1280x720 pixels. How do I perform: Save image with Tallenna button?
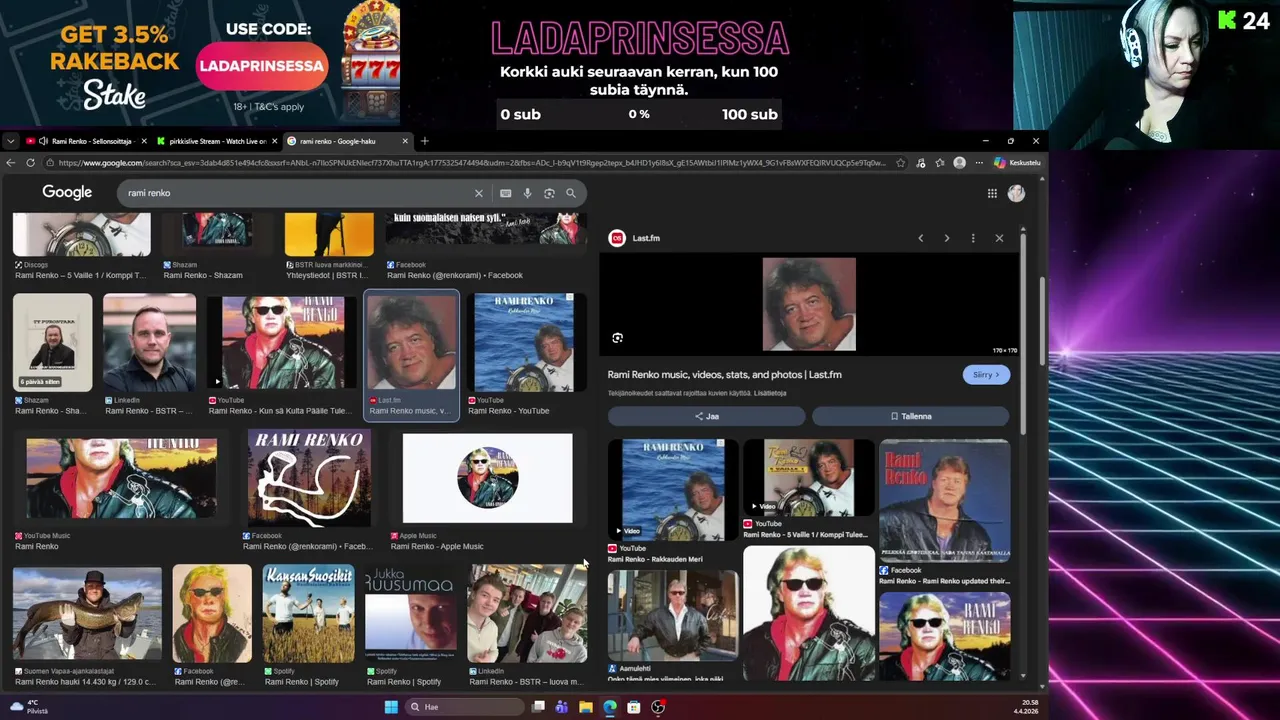[x=910, y=416]
